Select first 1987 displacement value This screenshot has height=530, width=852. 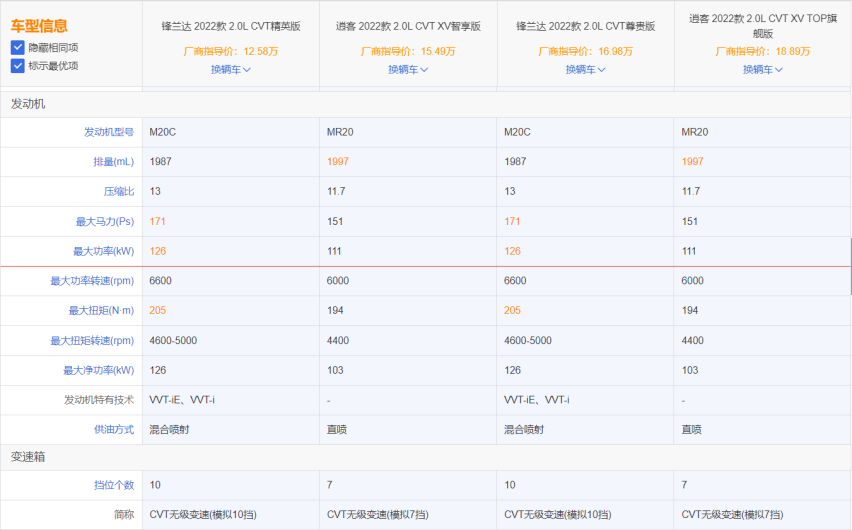pyautogui.click(x=160, y=161)
